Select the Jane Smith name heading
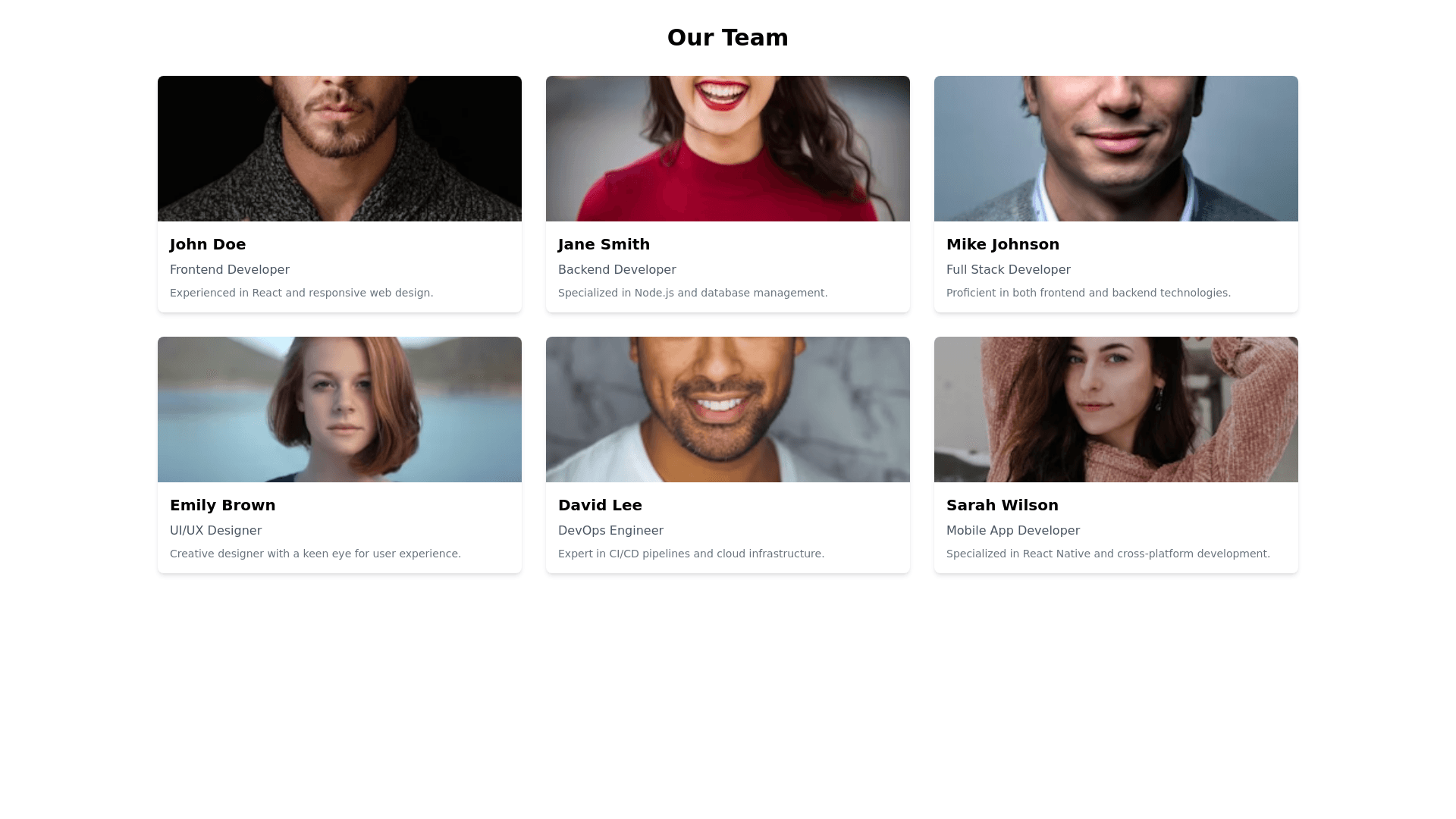Image resolution: width=1456 pixels, height=819 pixels. (604, 244)
